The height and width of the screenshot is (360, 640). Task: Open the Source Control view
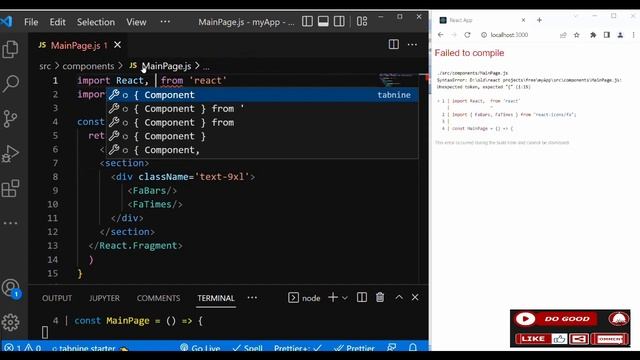tap(10, 119)
